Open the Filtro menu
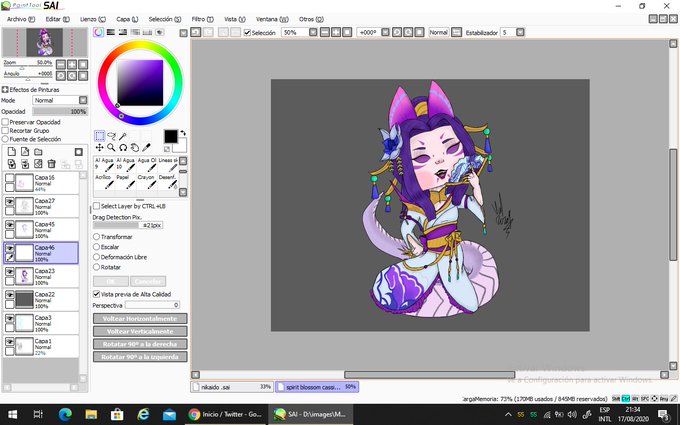Image resolution: width=680 pixels, height=425 pixels. (x=203, y=19)
